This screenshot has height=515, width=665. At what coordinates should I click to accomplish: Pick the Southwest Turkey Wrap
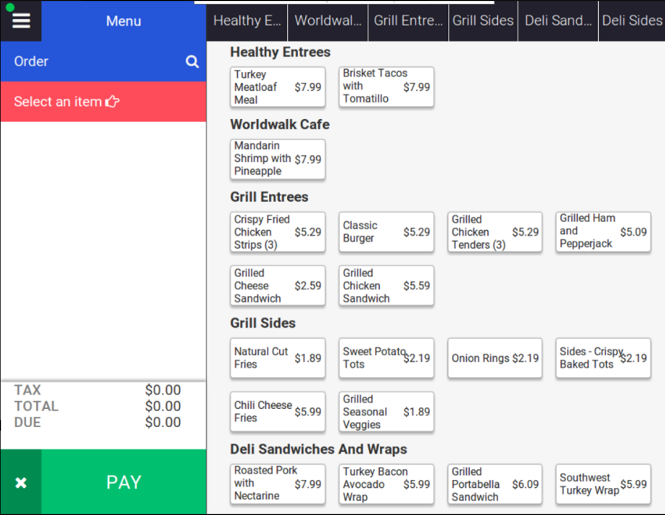point(603,484)
